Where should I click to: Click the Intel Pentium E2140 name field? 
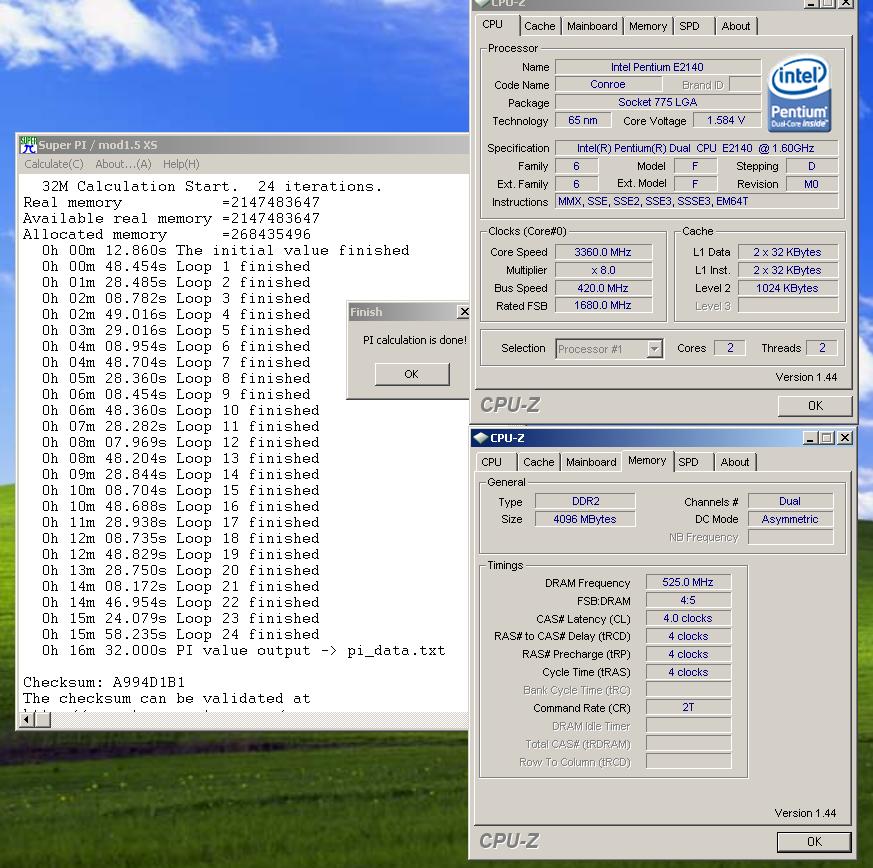(658, 67)
